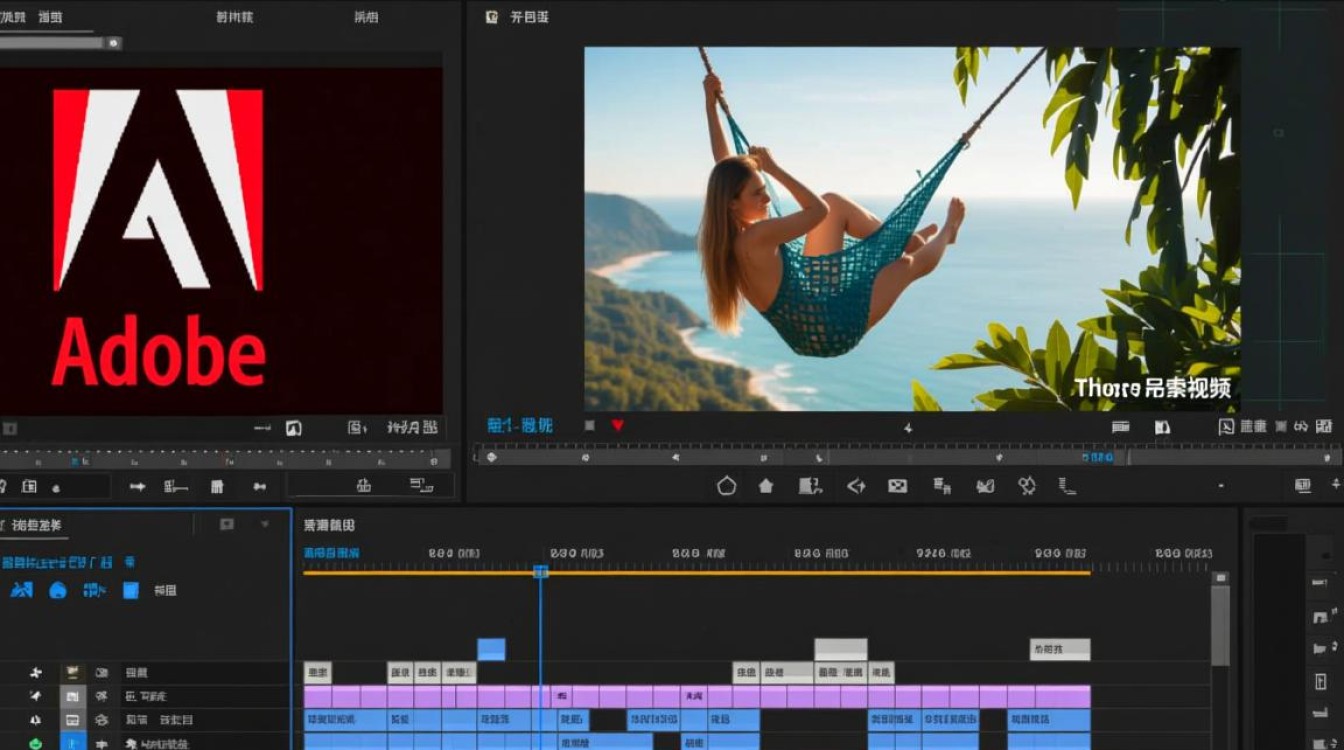This screenshot has width=1344, height=750.
Task: Select the rightmost gray clip above the tracks
Action: click(x=1060, y=649)
